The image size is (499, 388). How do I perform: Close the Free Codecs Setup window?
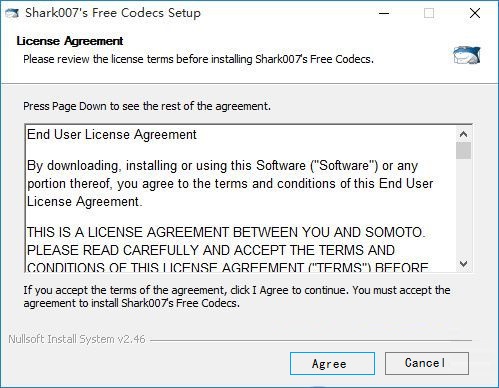click(475, 13)
